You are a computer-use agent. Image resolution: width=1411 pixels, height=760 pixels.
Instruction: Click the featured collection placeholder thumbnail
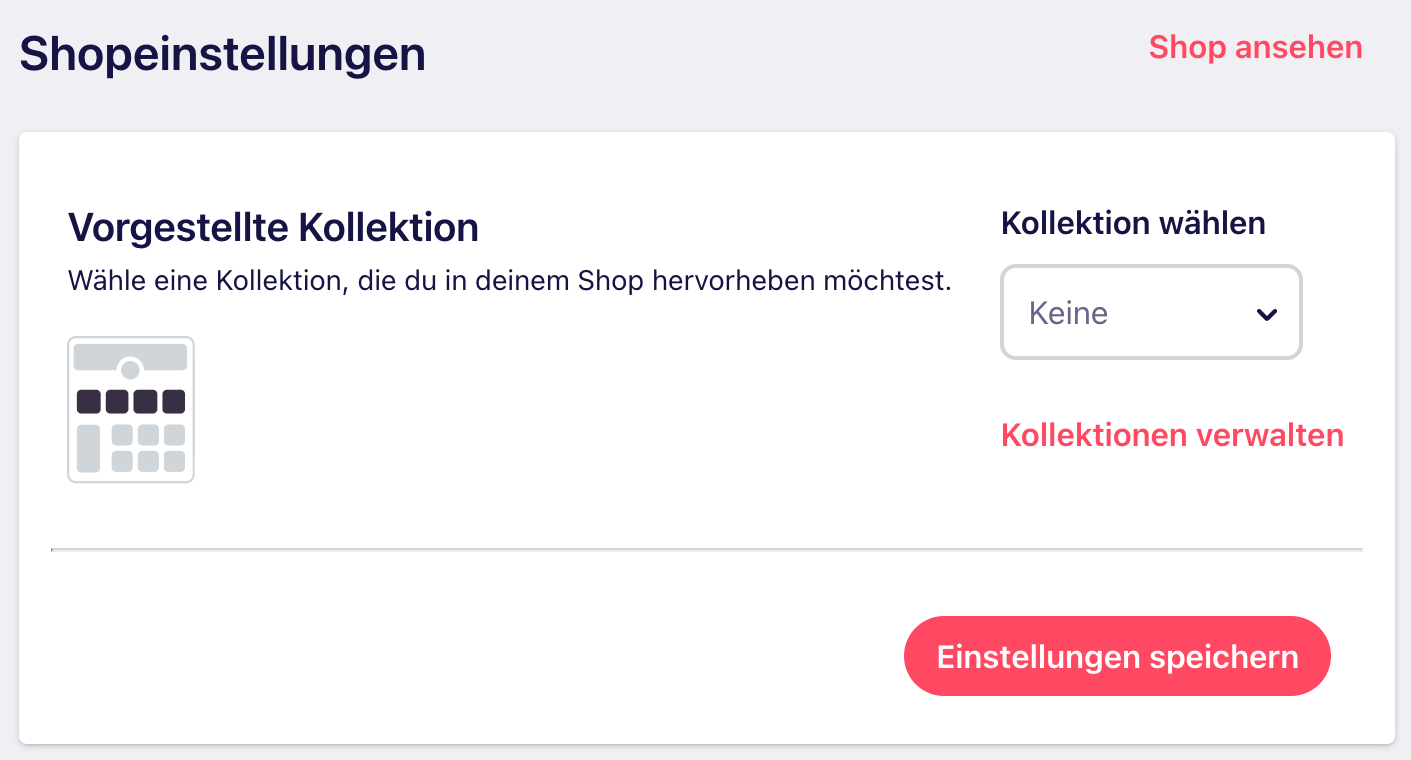131,409
